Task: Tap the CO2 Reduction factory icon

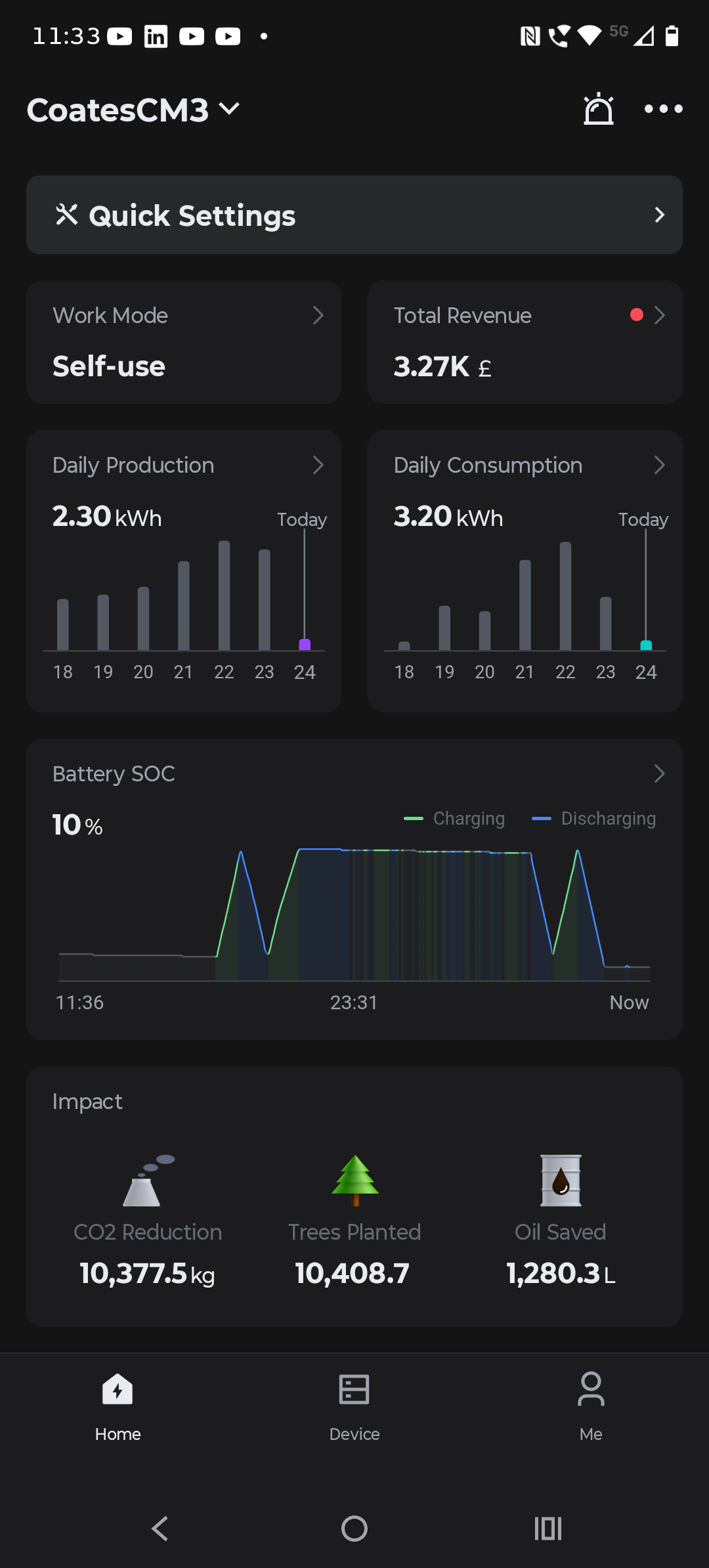Action: click(148, 1180)
